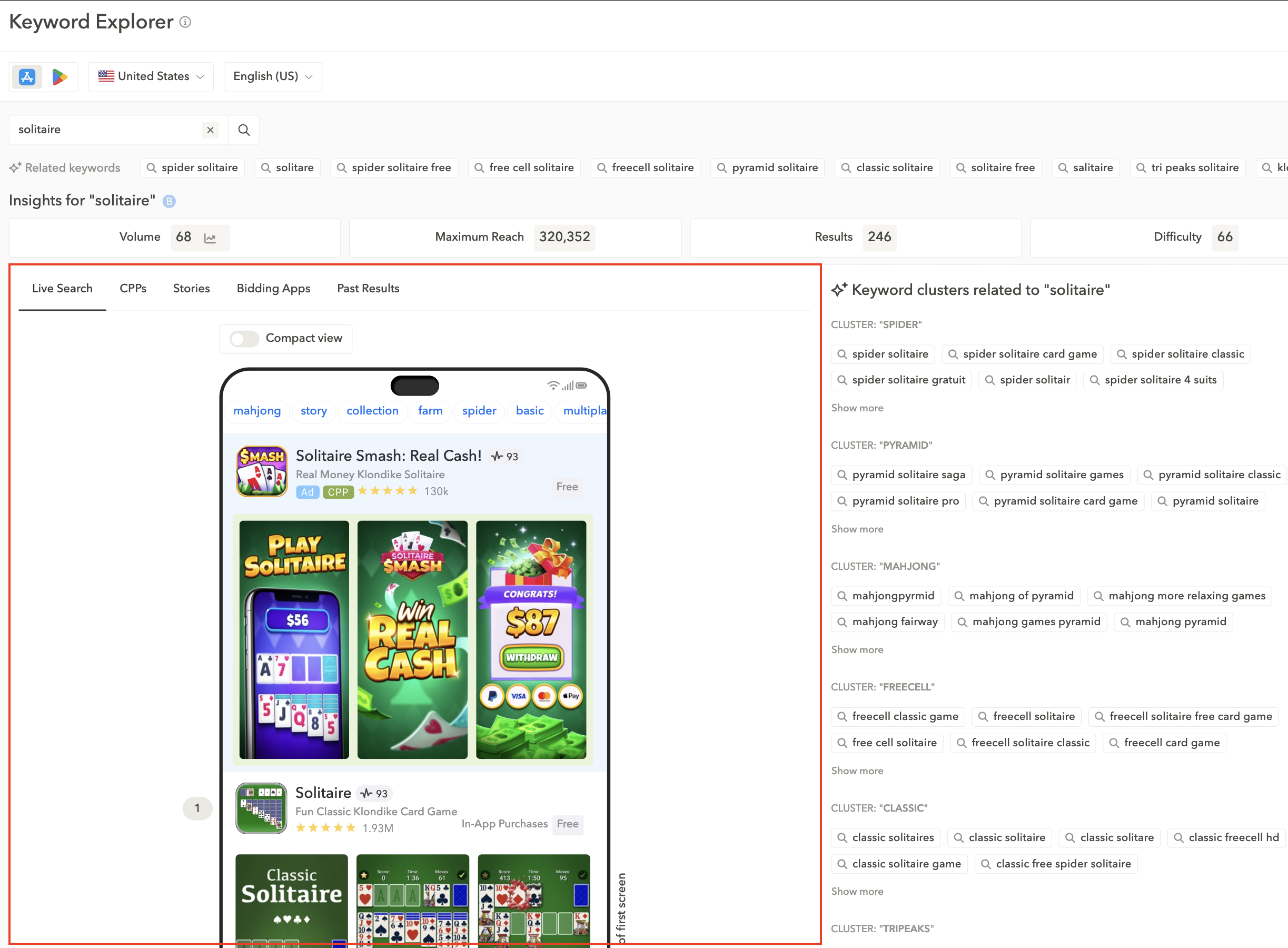The height and width of the screenshot is (948, 1288).
Task: Select related keyword tri peaks solitaire
Action: (x=1187, y=168)
